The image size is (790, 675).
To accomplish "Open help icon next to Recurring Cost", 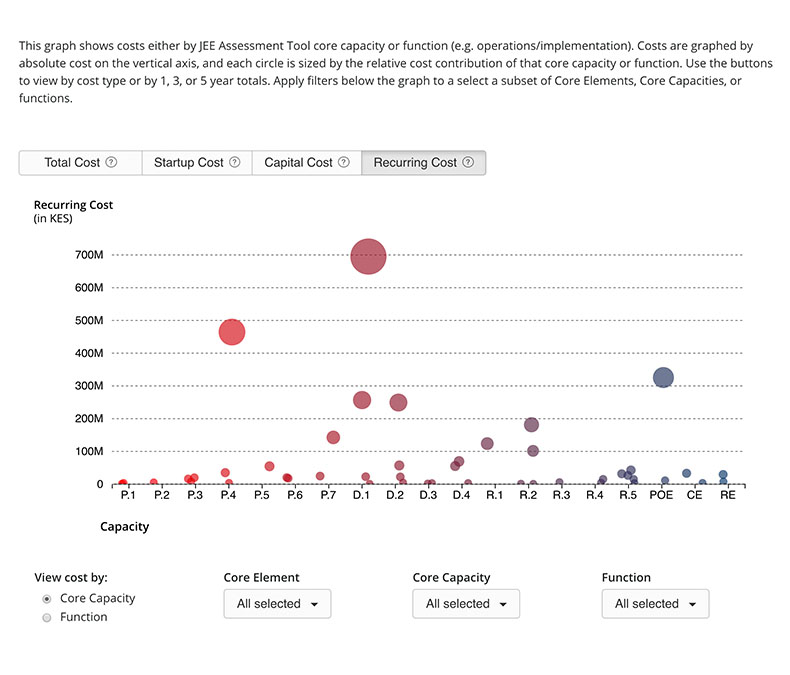I will point(468,162).
